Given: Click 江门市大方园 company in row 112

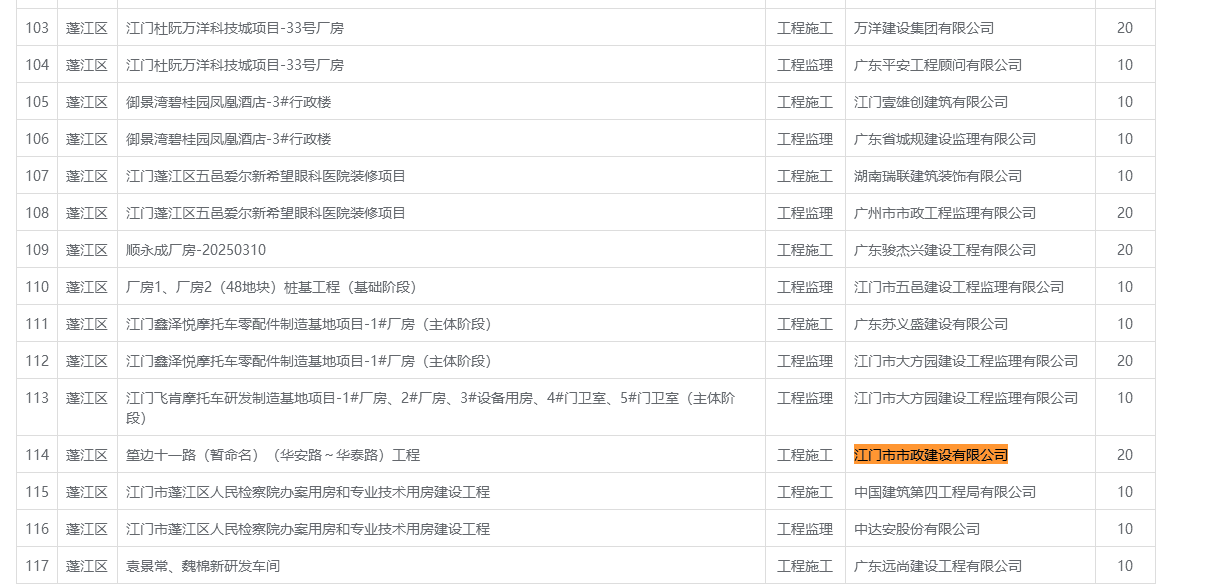Looking at the screenshot, I should (x=966, y=361).
